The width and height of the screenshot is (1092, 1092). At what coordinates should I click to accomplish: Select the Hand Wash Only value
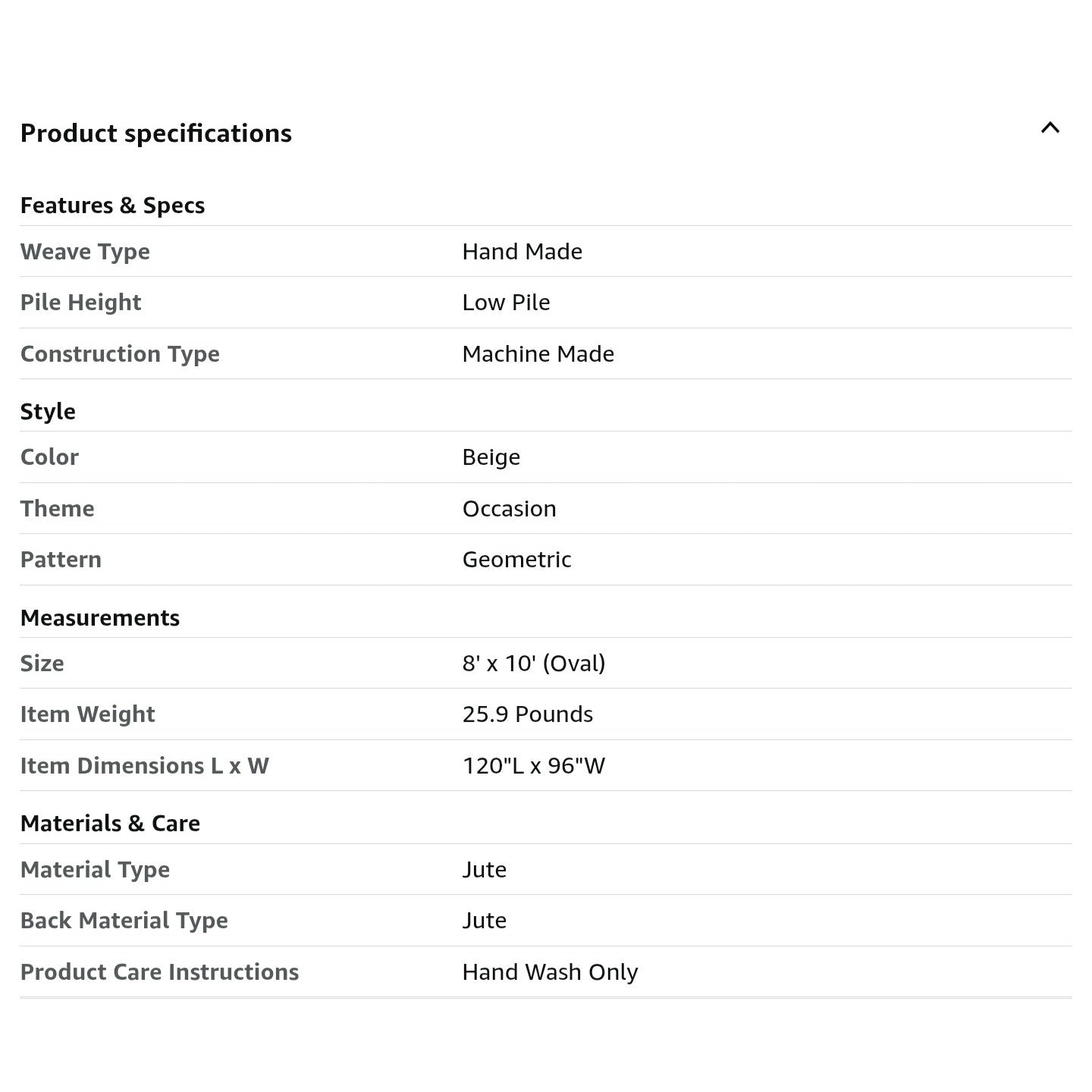(550, 972)
